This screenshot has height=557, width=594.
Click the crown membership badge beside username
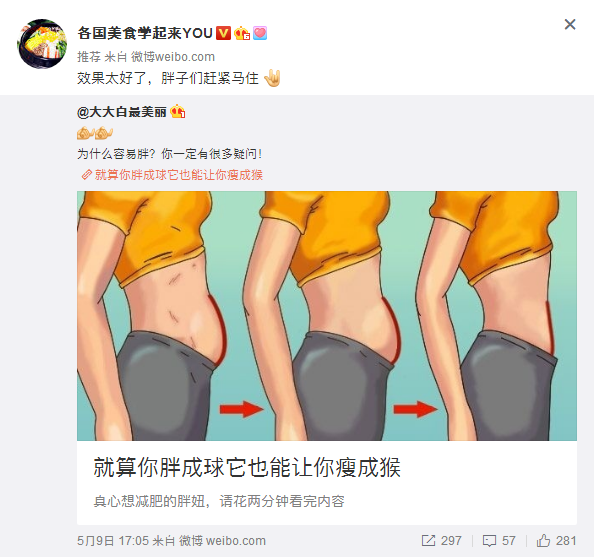tap(242, 33)
